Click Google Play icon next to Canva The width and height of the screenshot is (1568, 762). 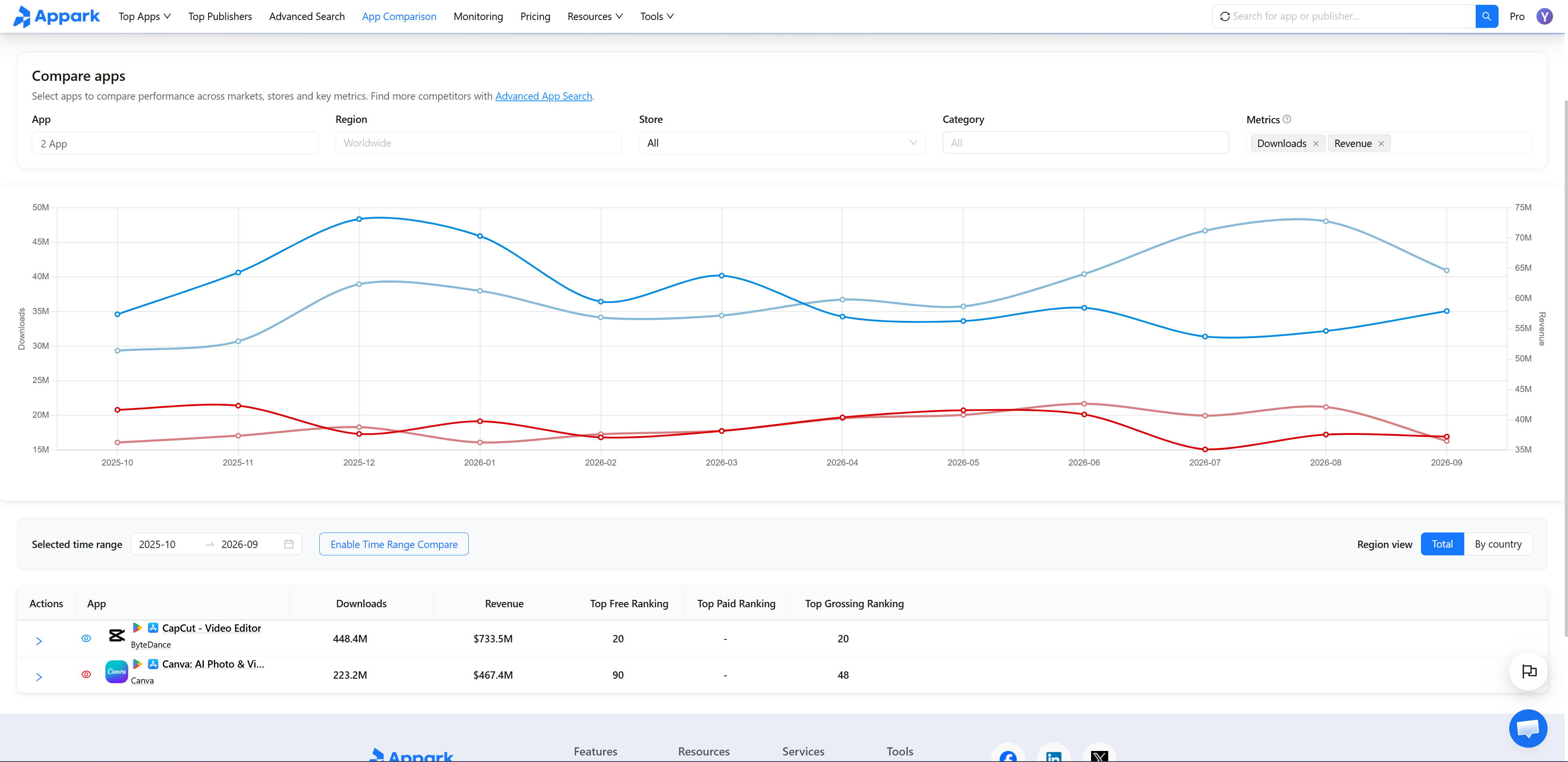pos(138,664)
